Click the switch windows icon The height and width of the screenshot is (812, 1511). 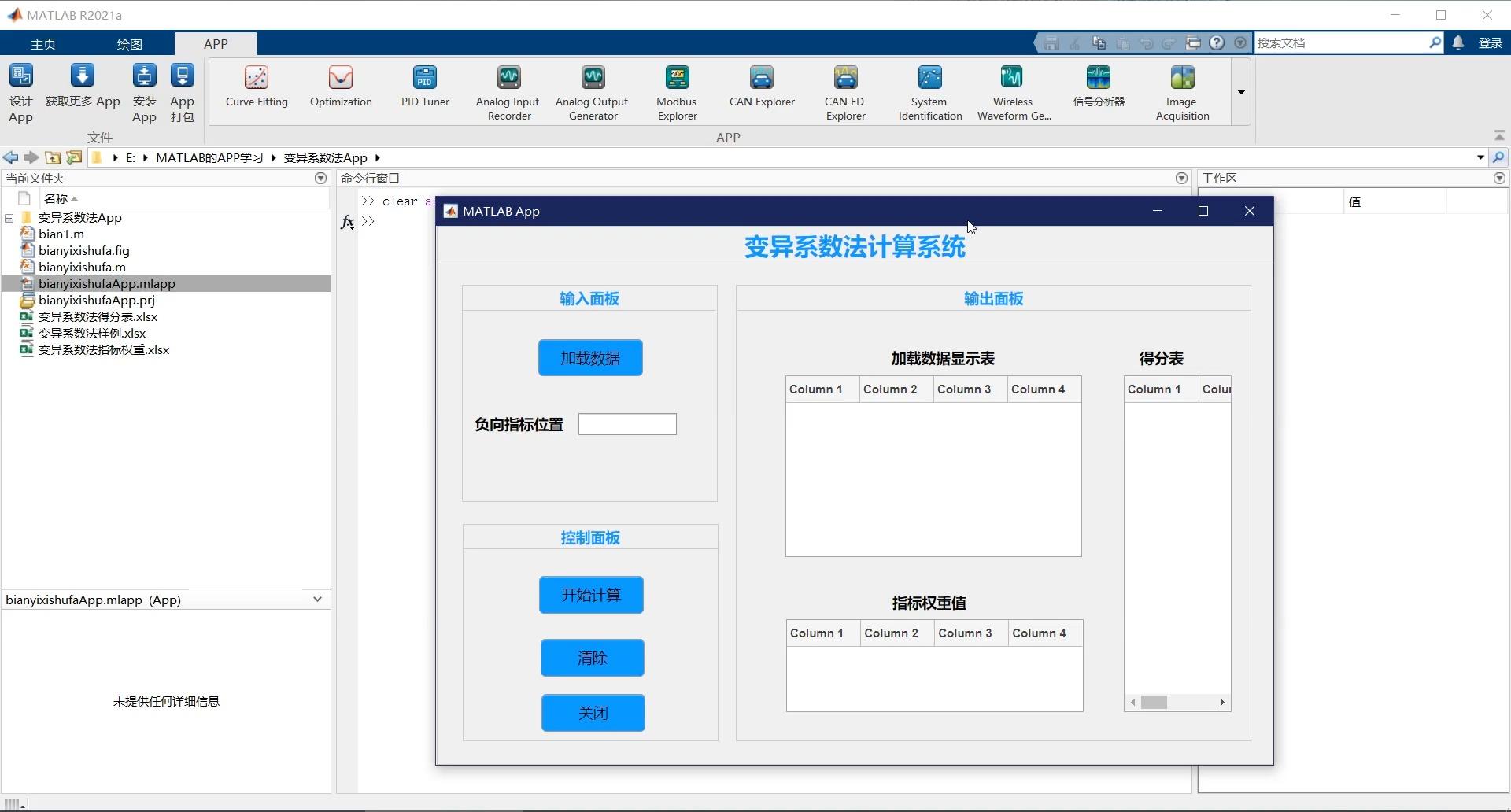(1193, 43)
